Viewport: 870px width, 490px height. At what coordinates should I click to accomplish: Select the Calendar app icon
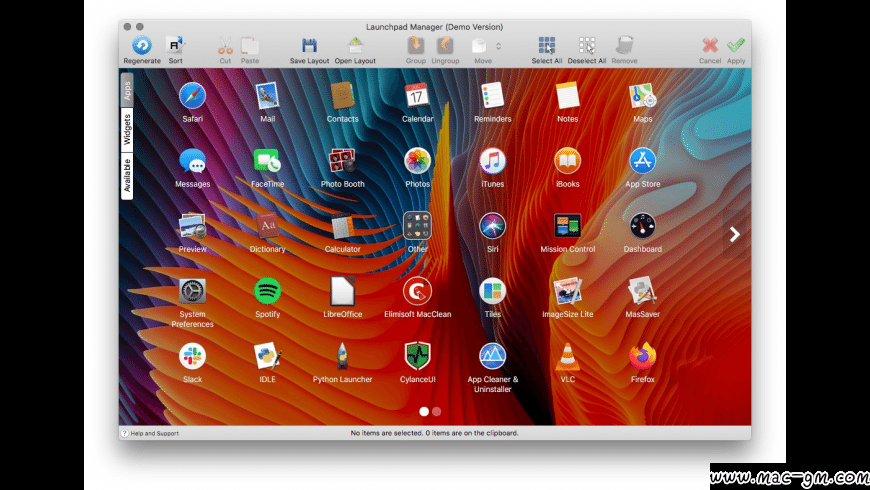point(417,96)
